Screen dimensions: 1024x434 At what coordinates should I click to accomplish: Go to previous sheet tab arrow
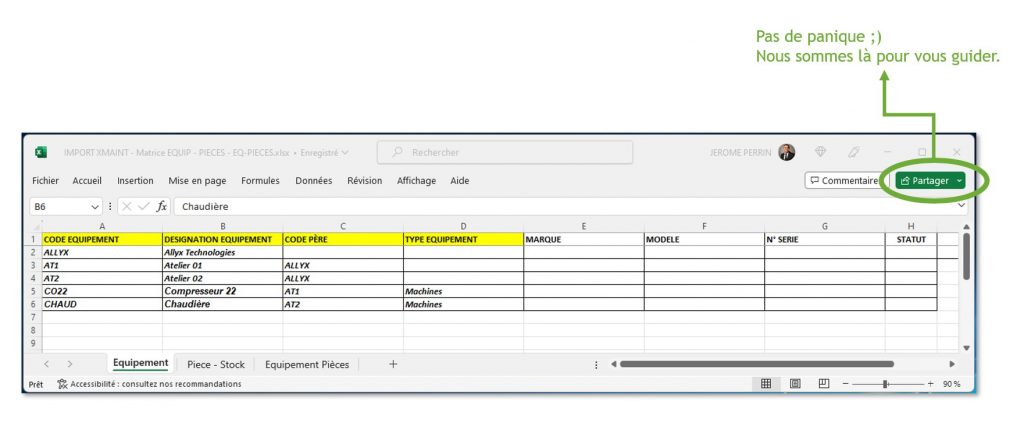[x=46, y=364]
